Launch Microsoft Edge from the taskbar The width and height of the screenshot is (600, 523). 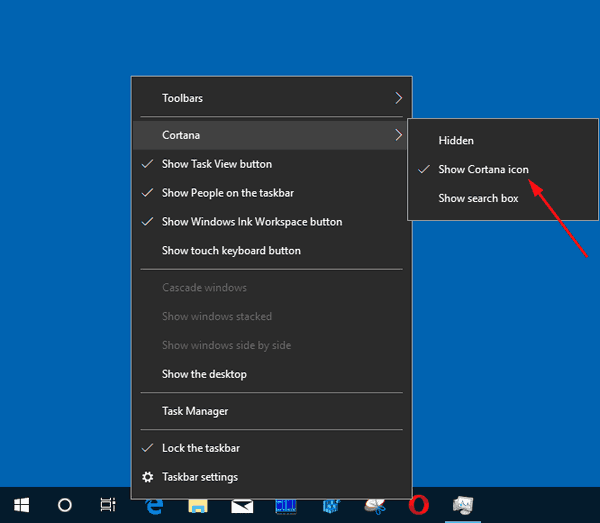coord(155,506)
